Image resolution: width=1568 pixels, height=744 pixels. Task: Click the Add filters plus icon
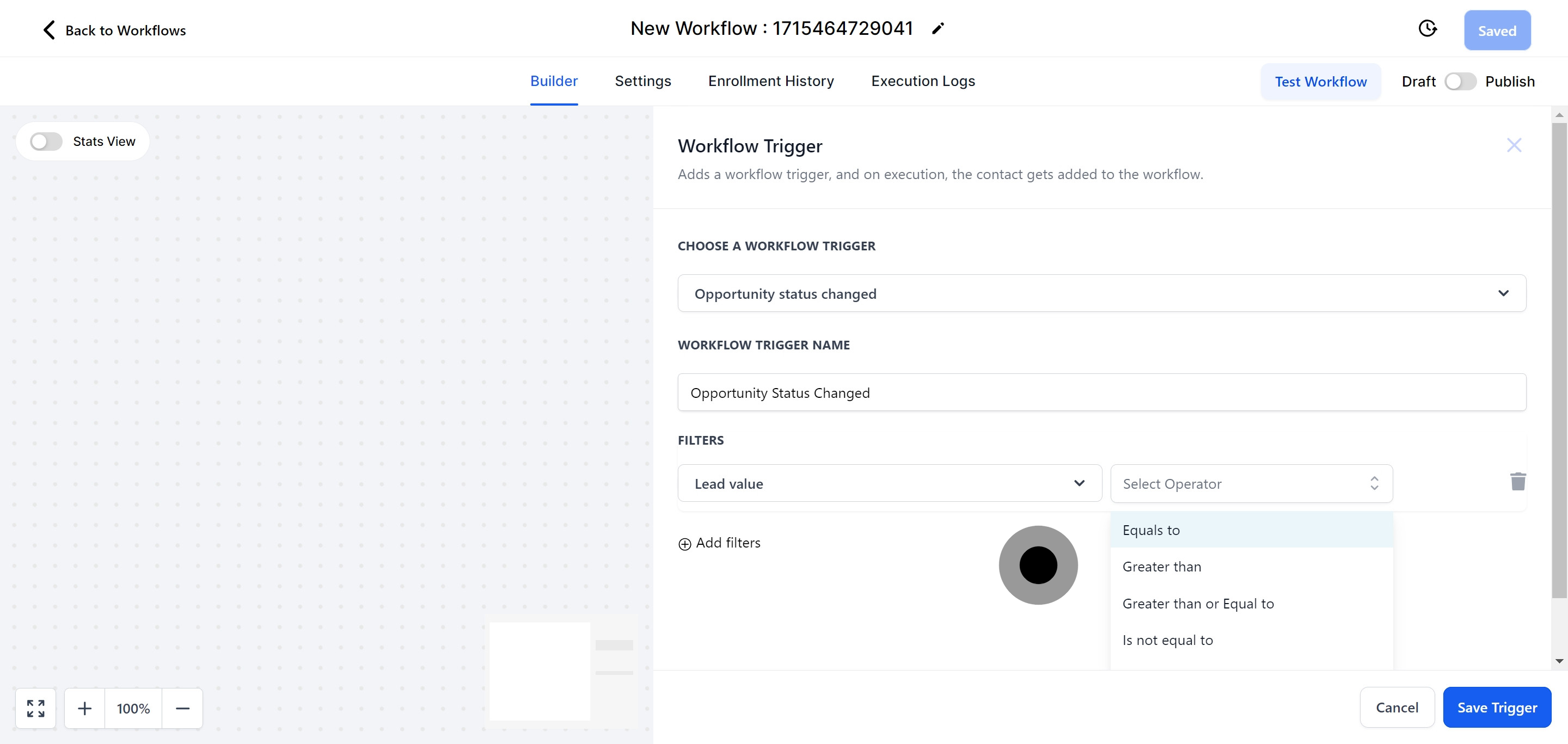coord(685,544)
